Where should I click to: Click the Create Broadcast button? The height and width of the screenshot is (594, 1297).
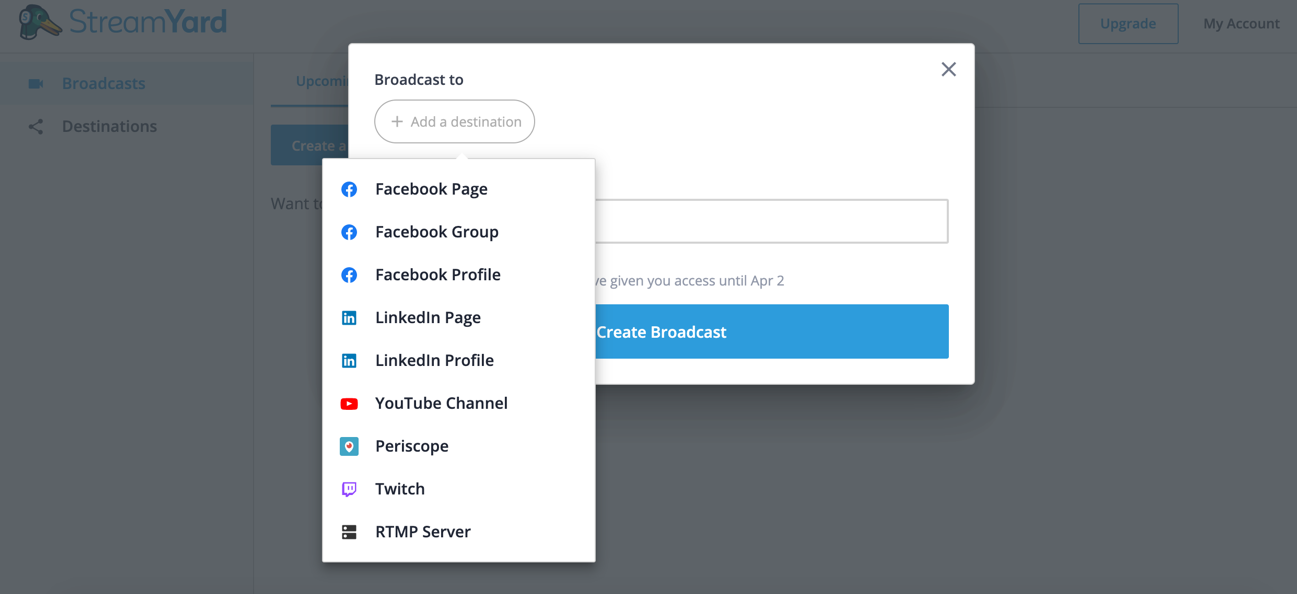click(x=662, y=331)
